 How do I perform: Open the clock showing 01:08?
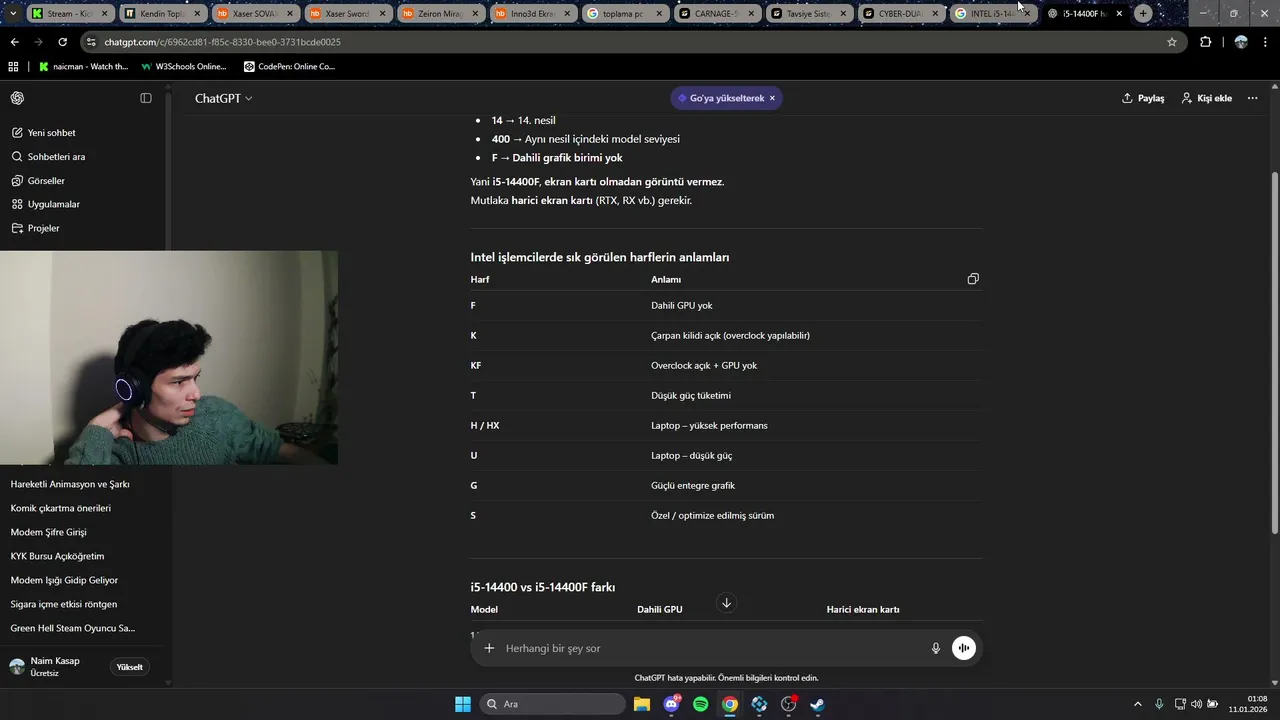point(1249,704)
